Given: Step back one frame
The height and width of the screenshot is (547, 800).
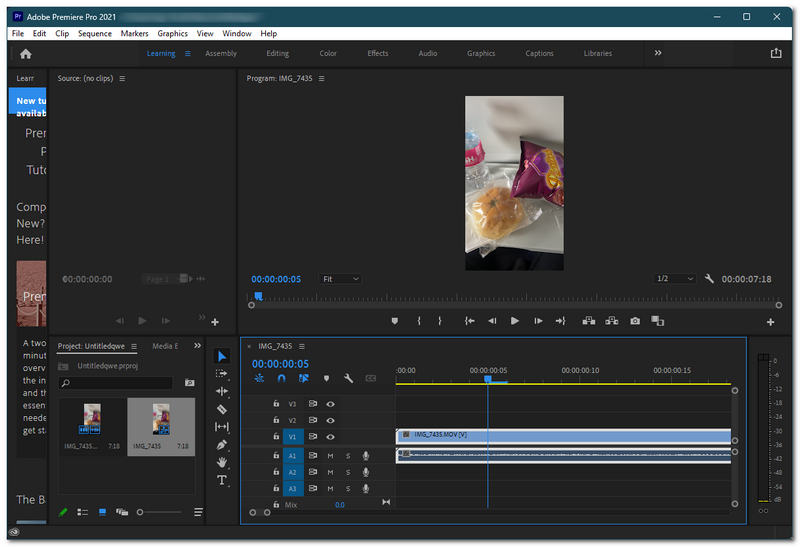Looking at the screenshot, I should (x=492, y=321).
